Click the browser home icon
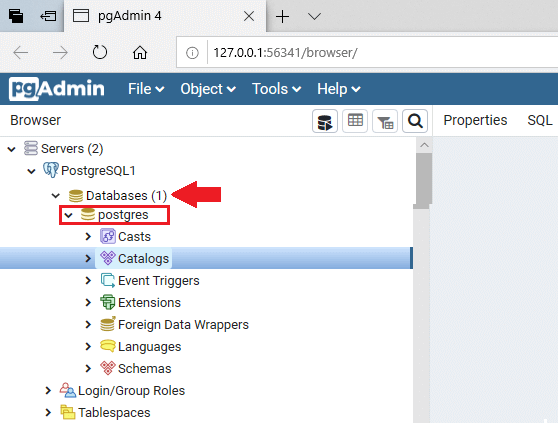This screenshot has width=558, height=423. point(140,53)
